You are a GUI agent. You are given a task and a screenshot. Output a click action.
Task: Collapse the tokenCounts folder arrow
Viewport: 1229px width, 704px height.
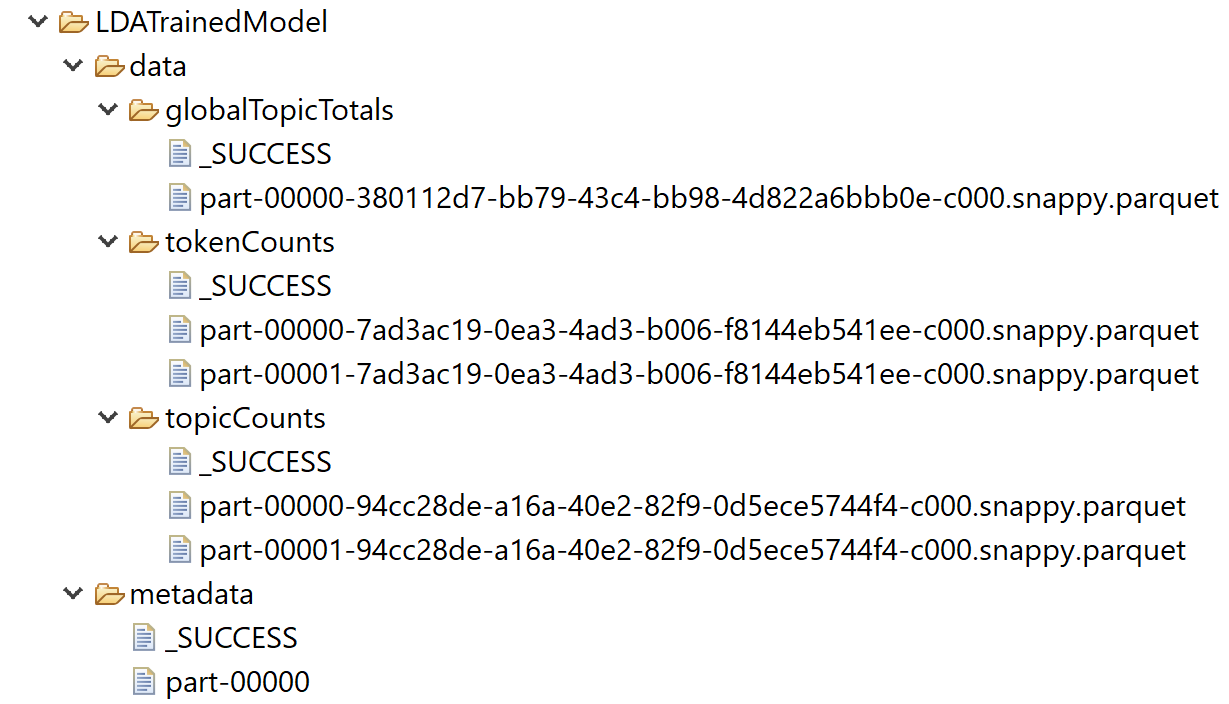(108, 242)
